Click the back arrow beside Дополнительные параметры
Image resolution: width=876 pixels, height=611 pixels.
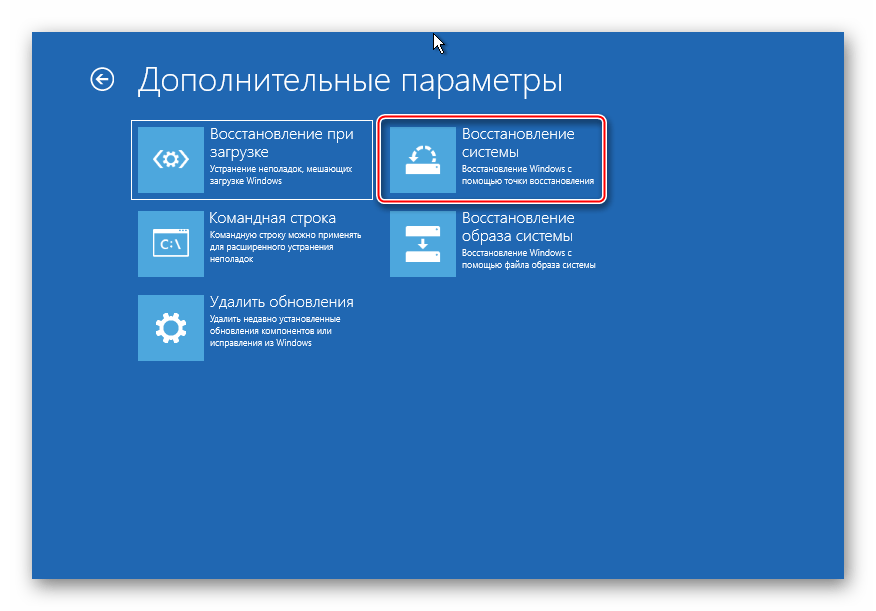102,80
